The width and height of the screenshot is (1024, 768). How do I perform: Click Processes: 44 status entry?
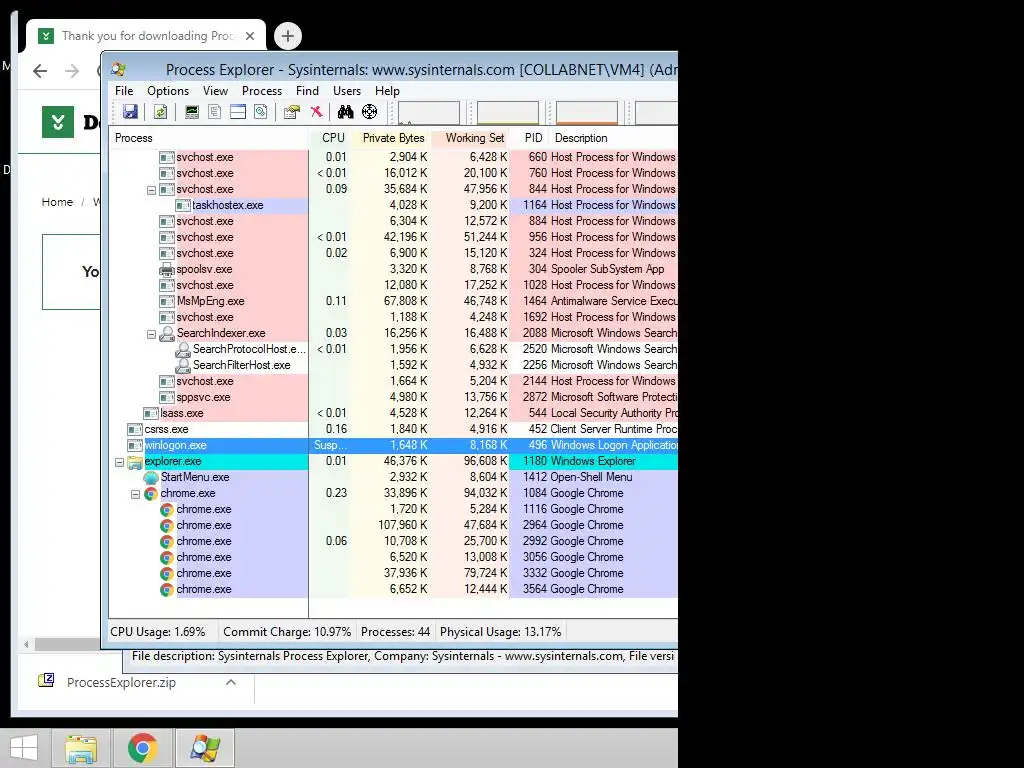395,632
